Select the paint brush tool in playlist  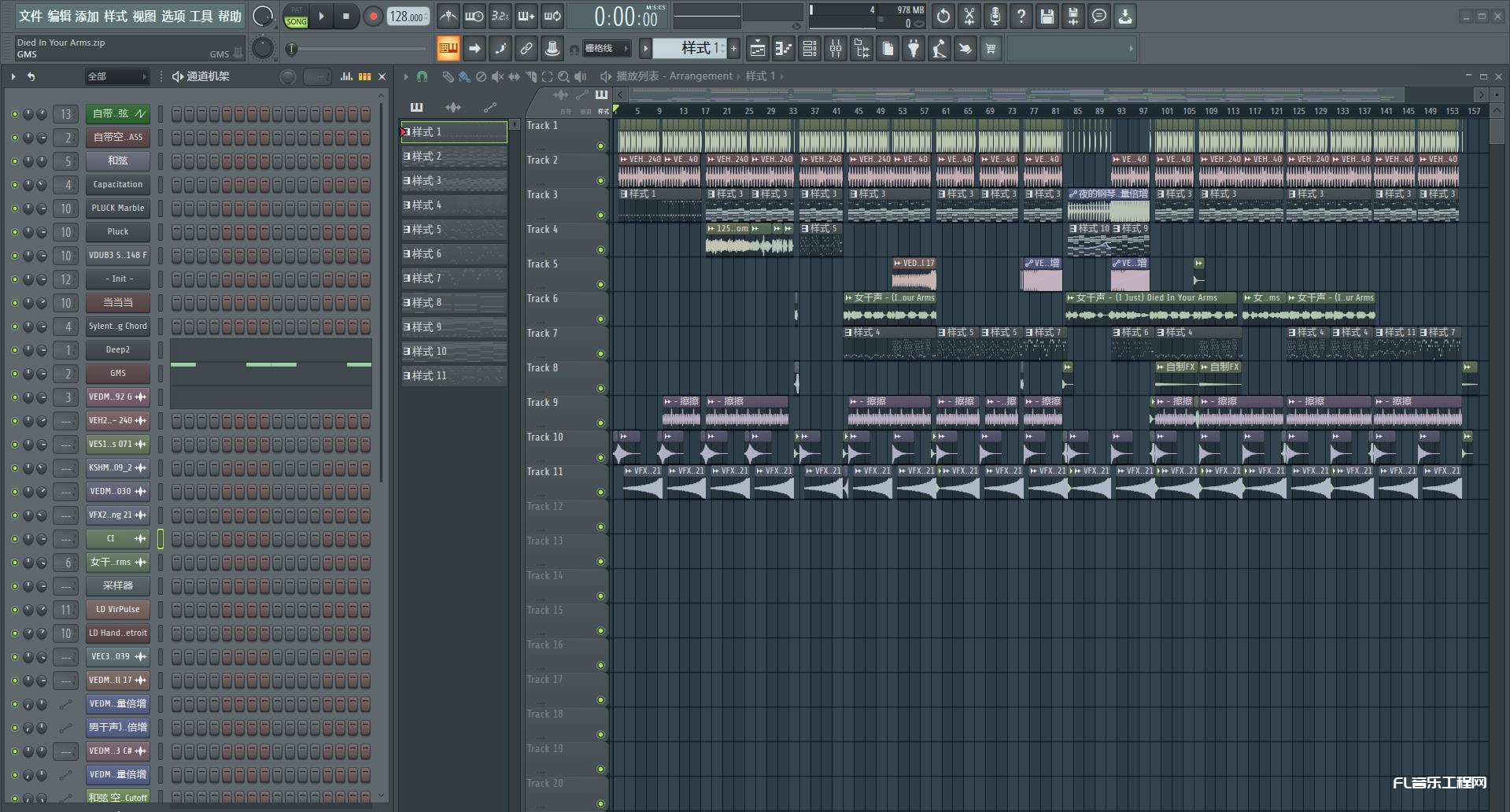pyautogui.click(x=464, y=76)
